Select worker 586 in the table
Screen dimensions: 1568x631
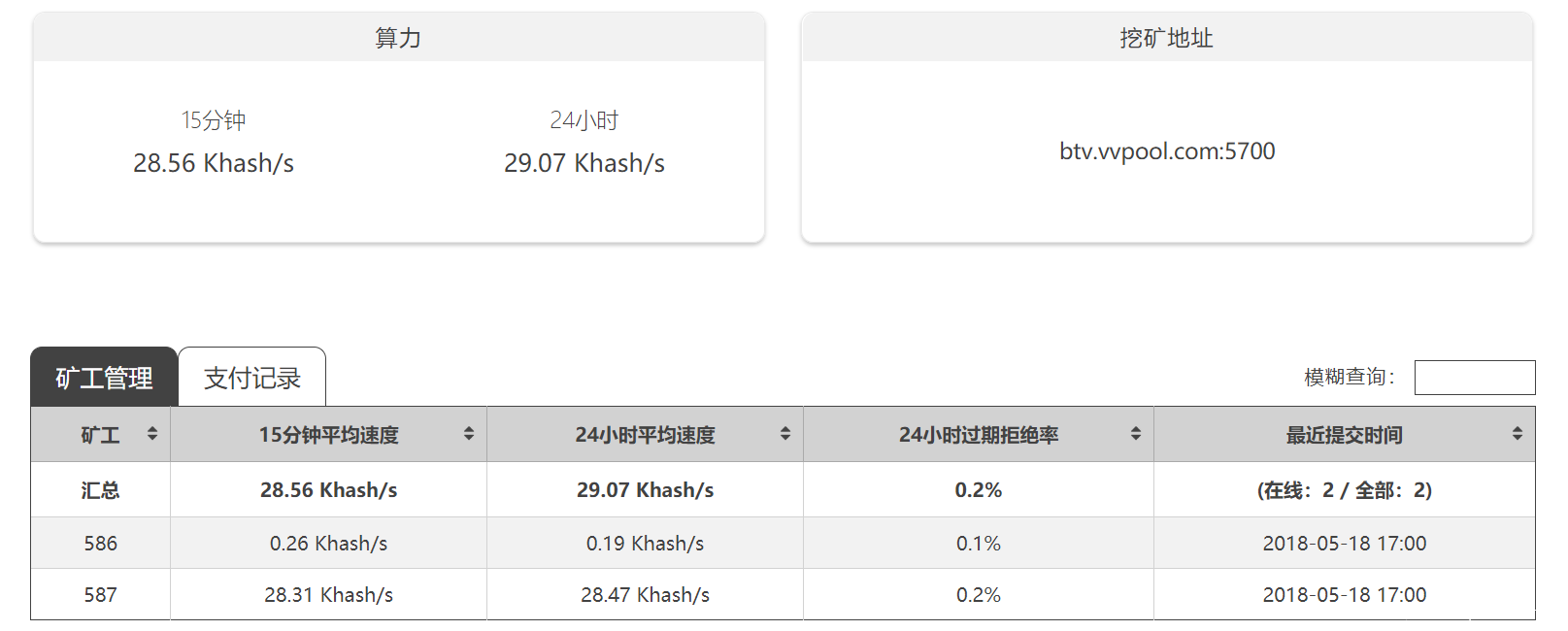100,544
